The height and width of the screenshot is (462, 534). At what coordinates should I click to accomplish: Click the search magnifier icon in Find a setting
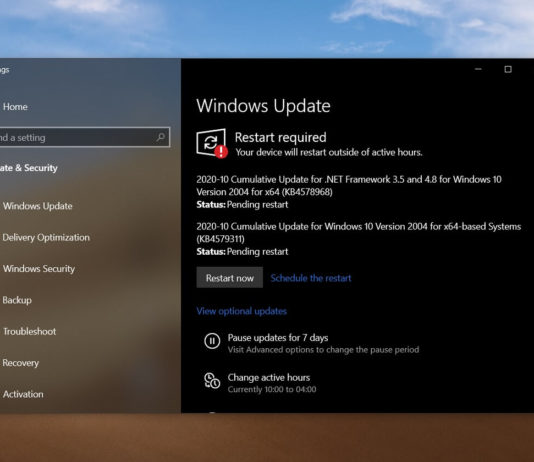coord(161,137)
